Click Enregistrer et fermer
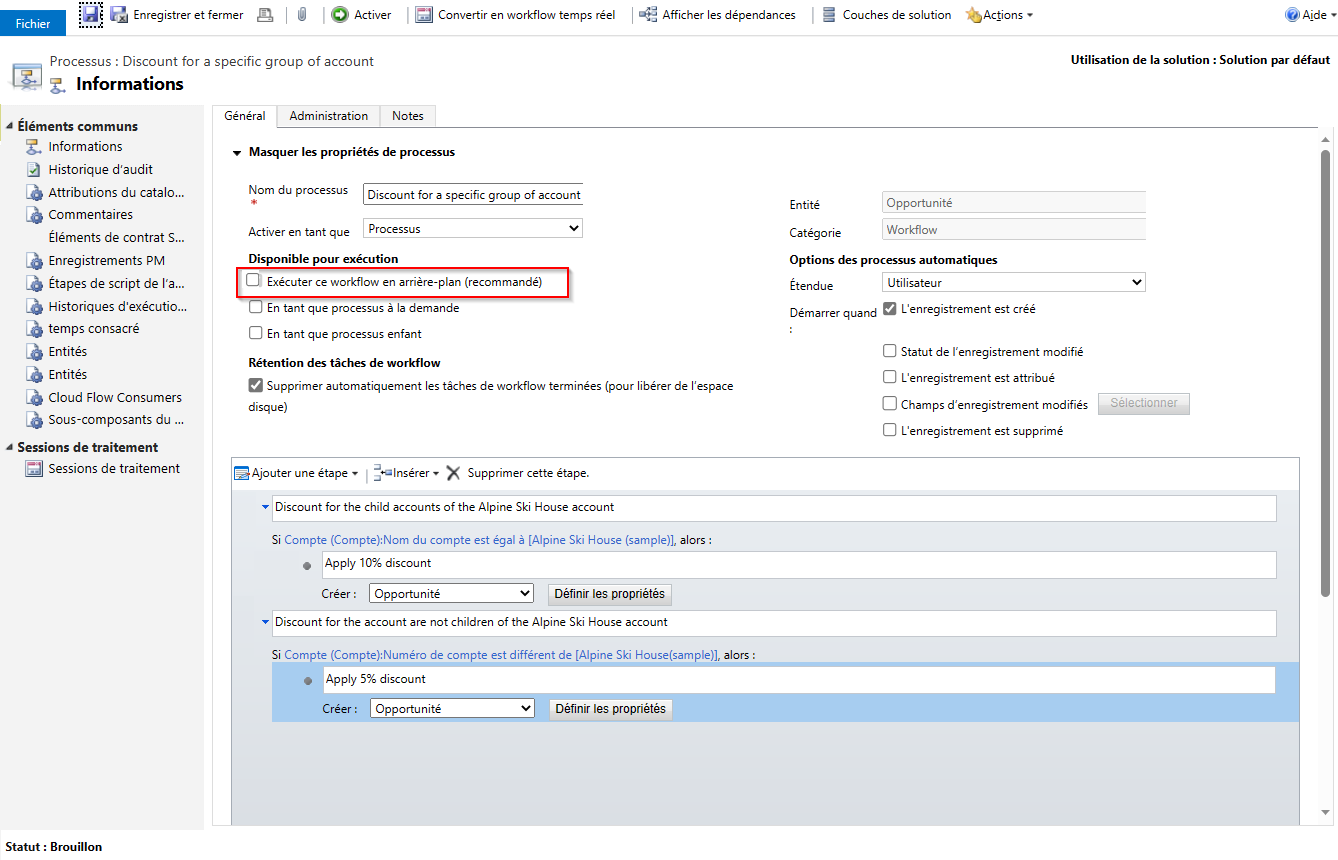Screen dimensions: 1338x860 [x=180, y=14]
